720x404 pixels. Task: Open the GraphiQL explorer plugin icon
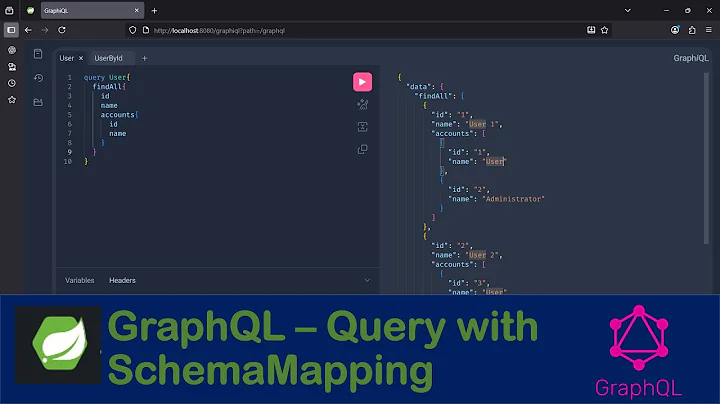pos(38,102)
